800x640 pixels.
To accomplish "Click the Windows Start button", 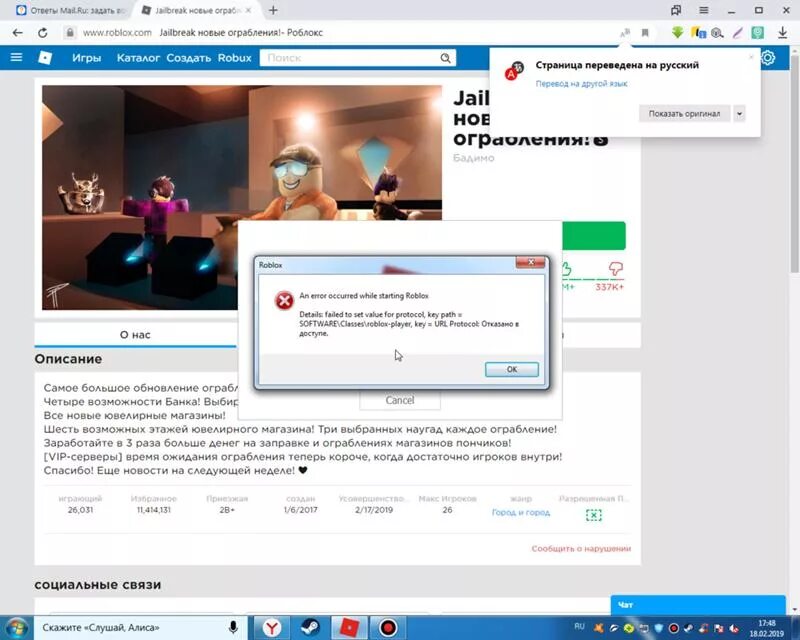I will point(16,627).
